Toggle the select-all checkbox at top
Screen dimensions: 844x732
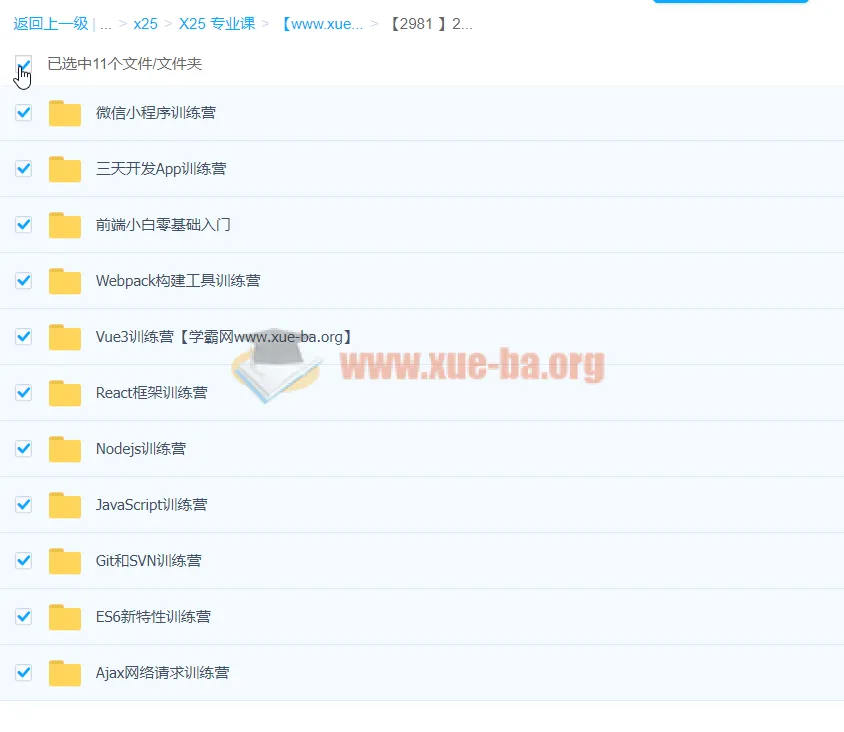pyautogui.click(x=23, y=64)
